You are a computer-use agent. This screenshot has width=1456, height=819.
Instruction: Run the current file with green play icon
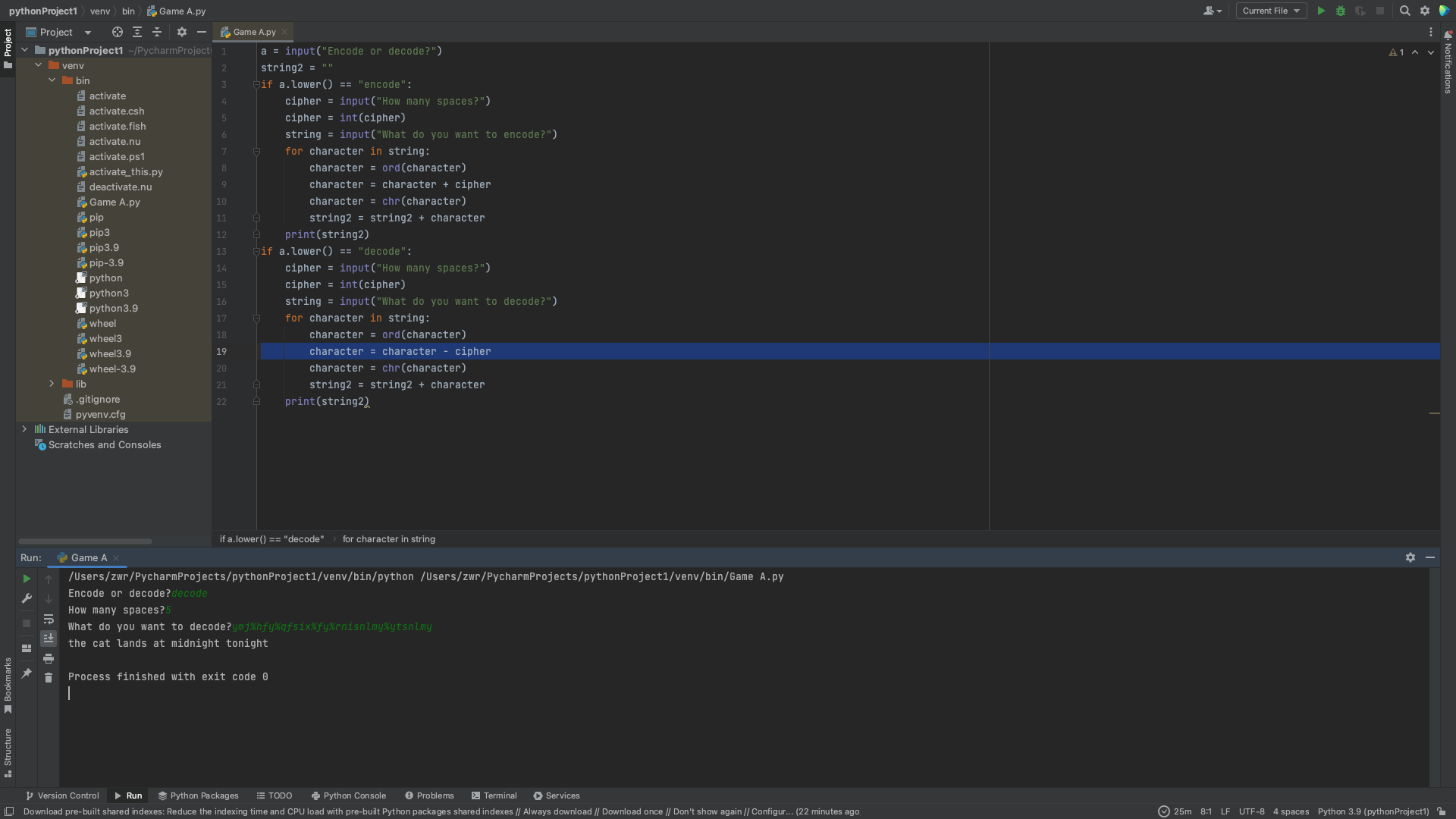[x=1321, y=11]
